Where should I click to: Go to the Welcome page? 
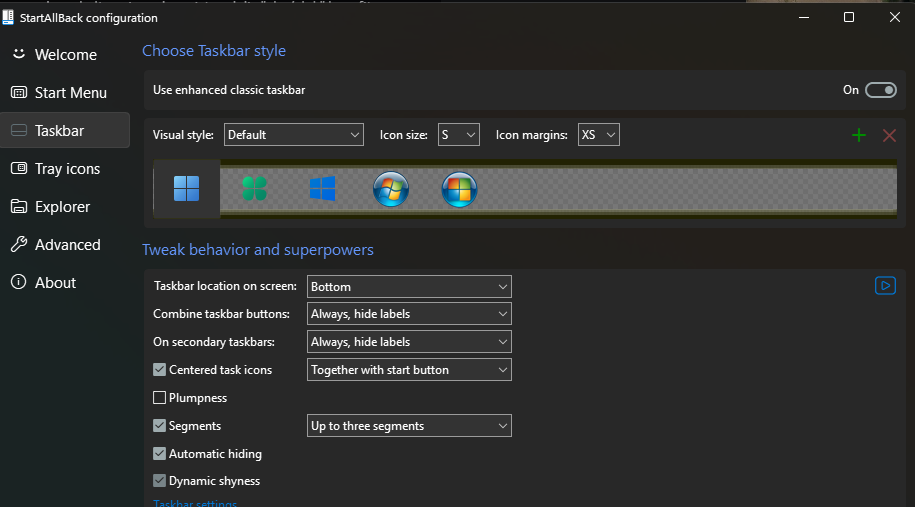[x=65, y=54]
